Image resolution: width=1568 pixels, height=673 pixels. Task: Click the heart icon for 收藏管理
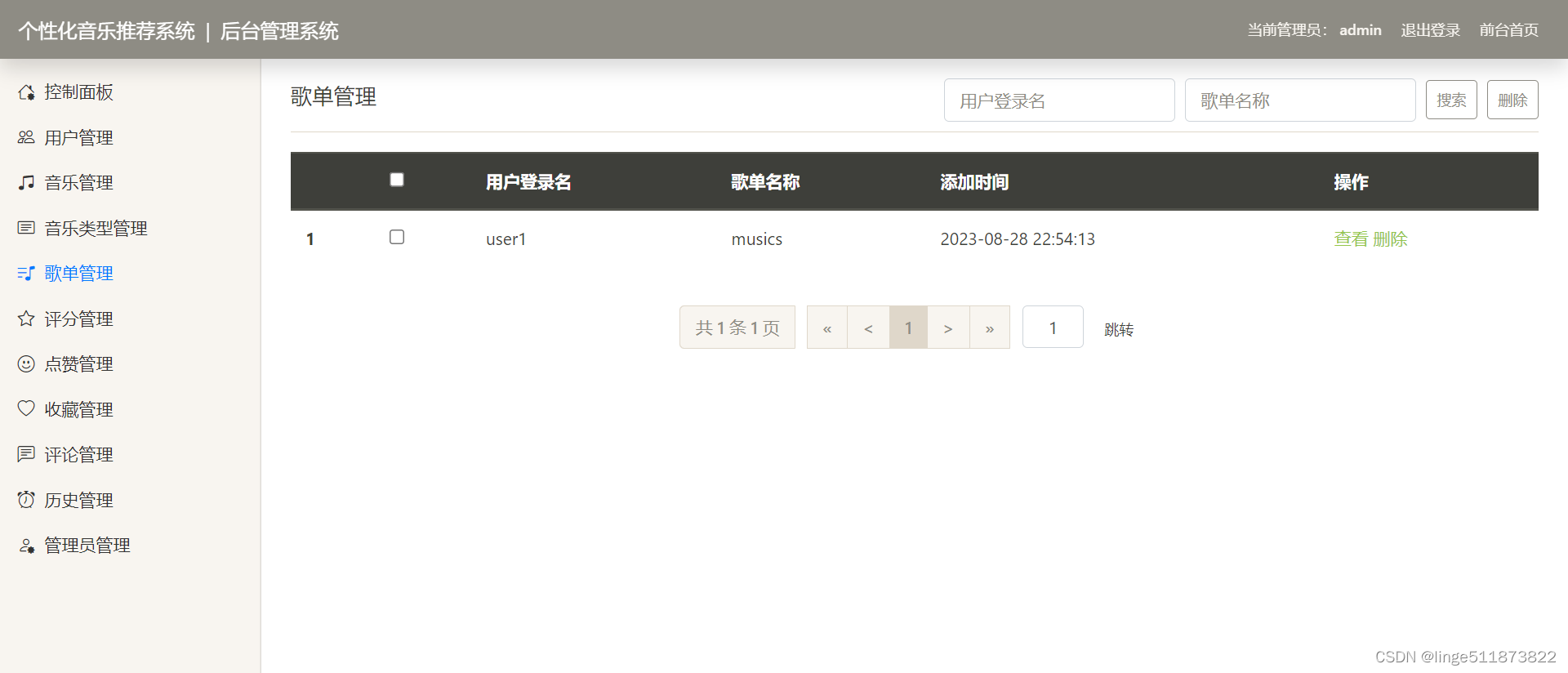[26, 409]
